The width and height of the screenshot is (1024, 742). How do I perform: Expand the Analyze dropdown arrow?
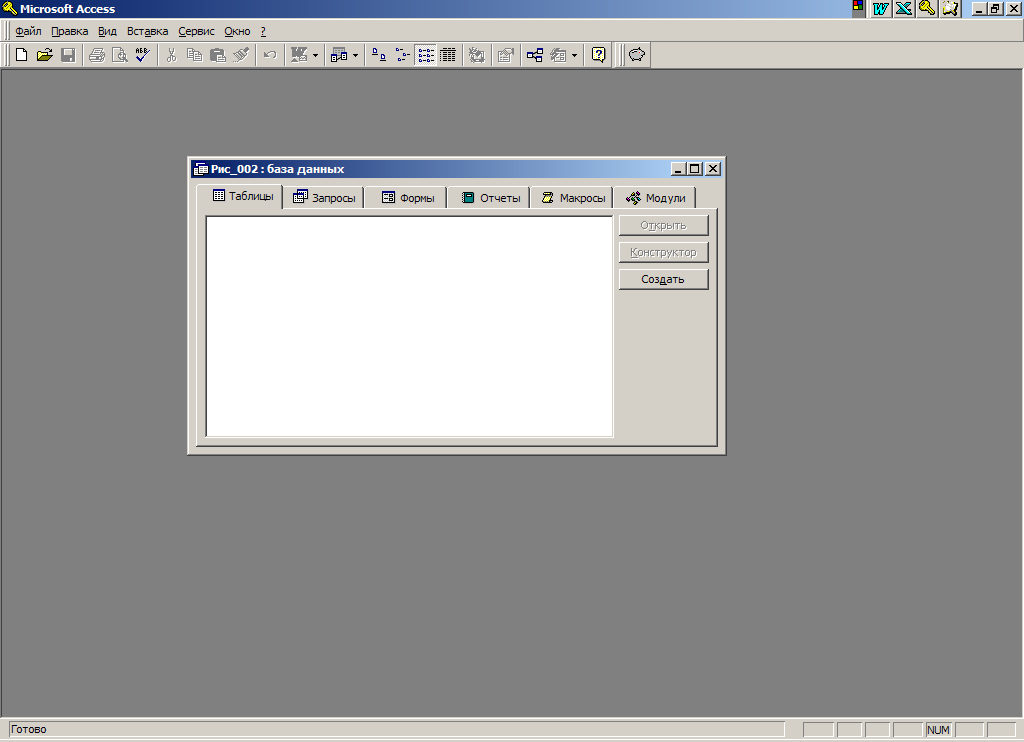355,56
